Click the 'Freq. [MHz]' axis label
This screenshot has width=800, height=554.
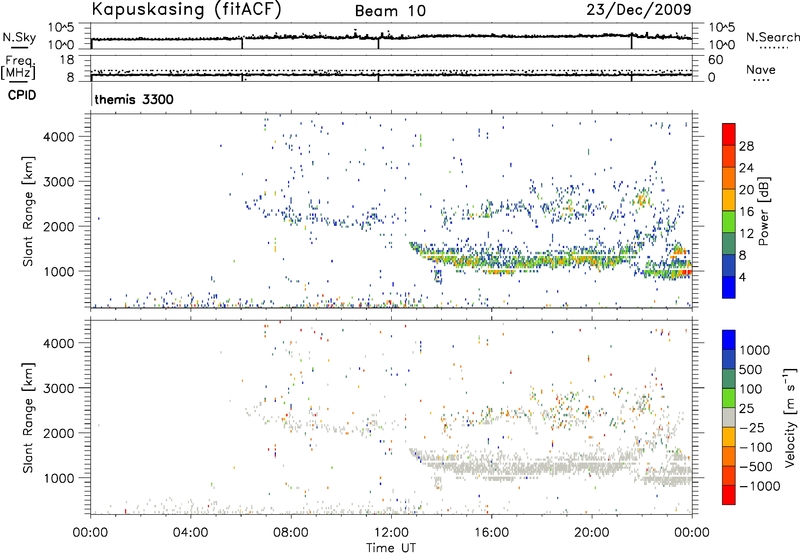(x=19, y=68)
